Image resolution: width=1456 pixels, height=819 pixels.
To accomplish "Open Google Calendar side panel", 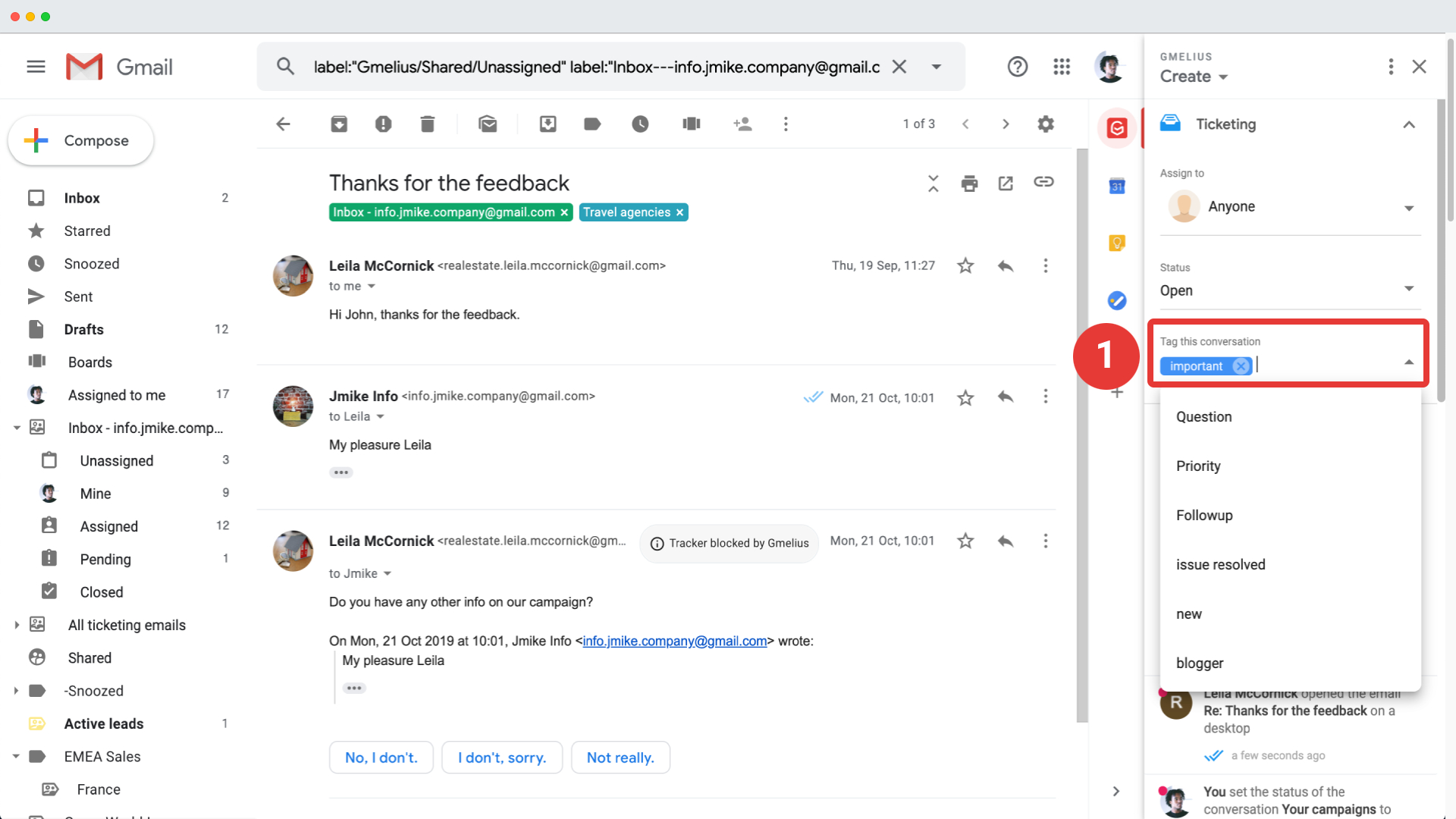I will (1117, 186).
